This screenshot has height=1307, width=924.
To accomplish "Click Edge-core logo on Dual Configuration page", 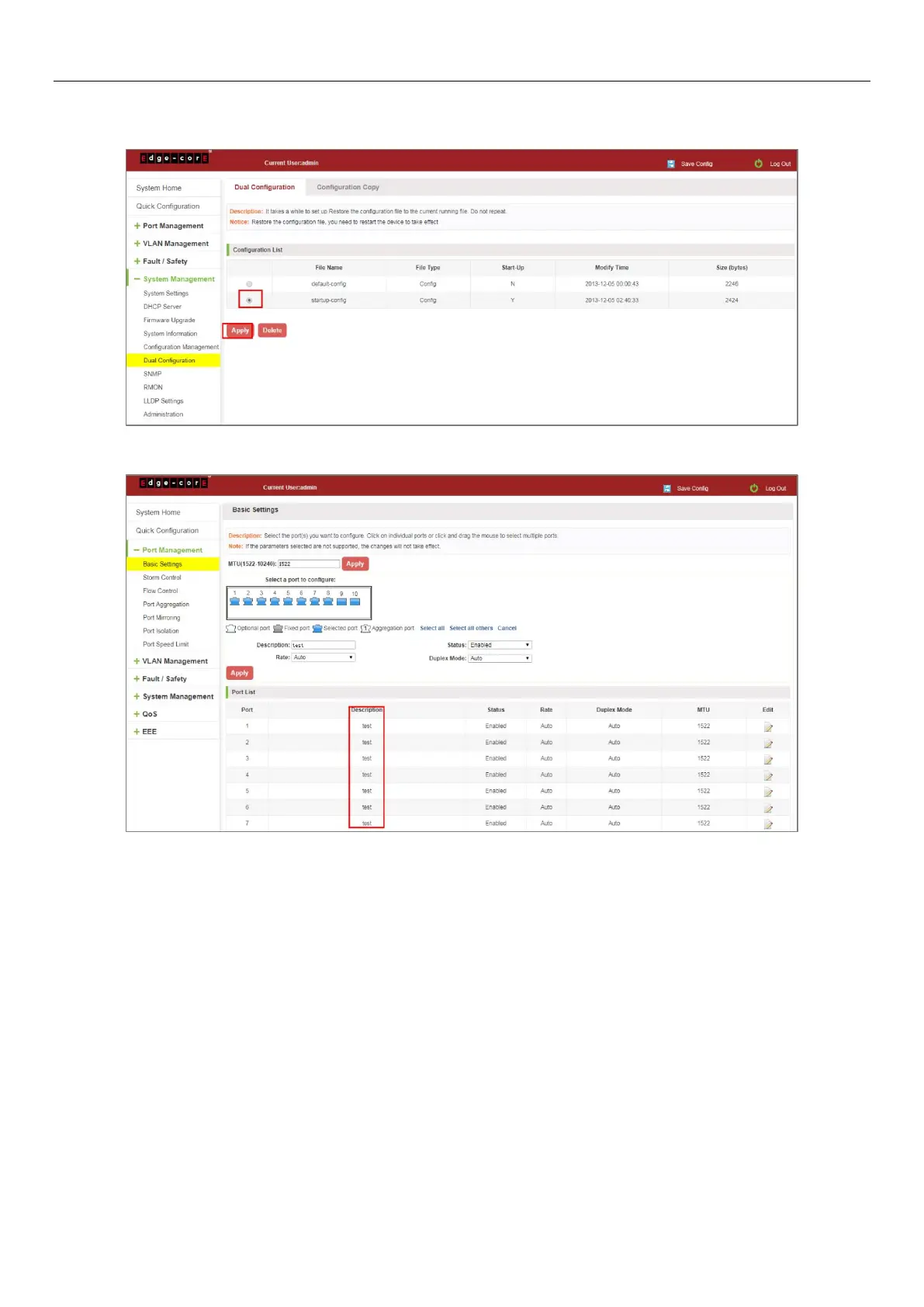I will (x=174, y=158).
